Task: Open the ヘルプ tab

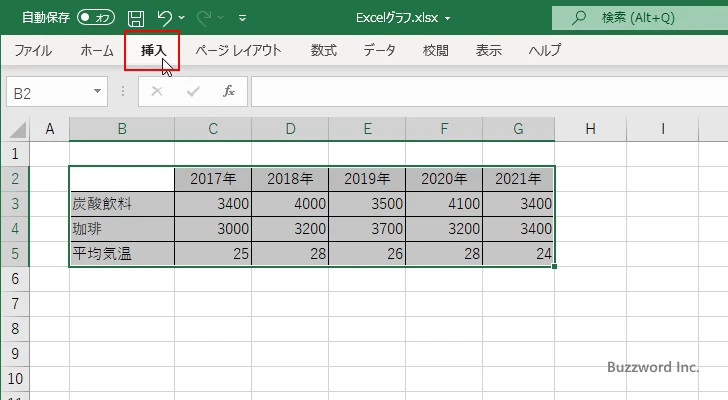Action: (545, 50)
